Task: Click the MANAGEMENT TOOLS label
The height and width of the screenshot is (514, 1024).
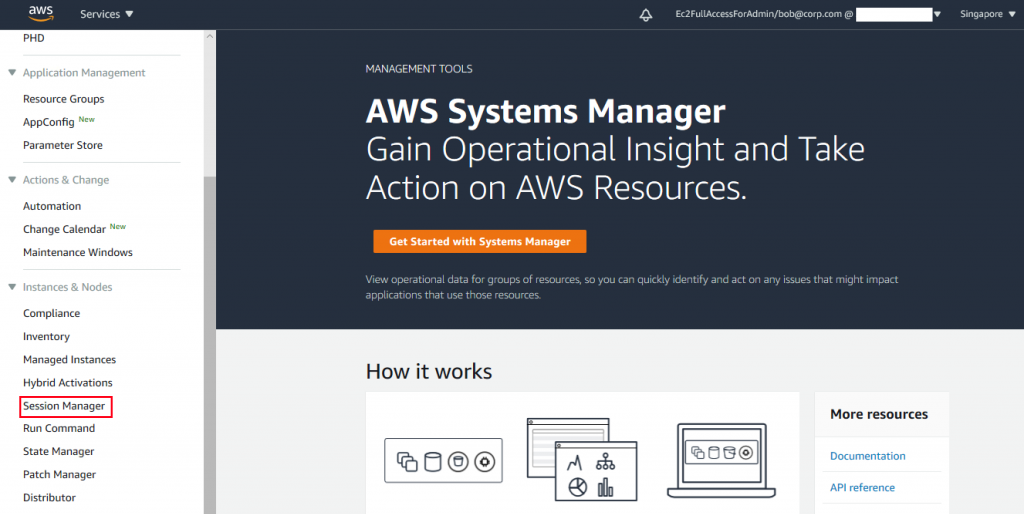Action: [419, 69]
